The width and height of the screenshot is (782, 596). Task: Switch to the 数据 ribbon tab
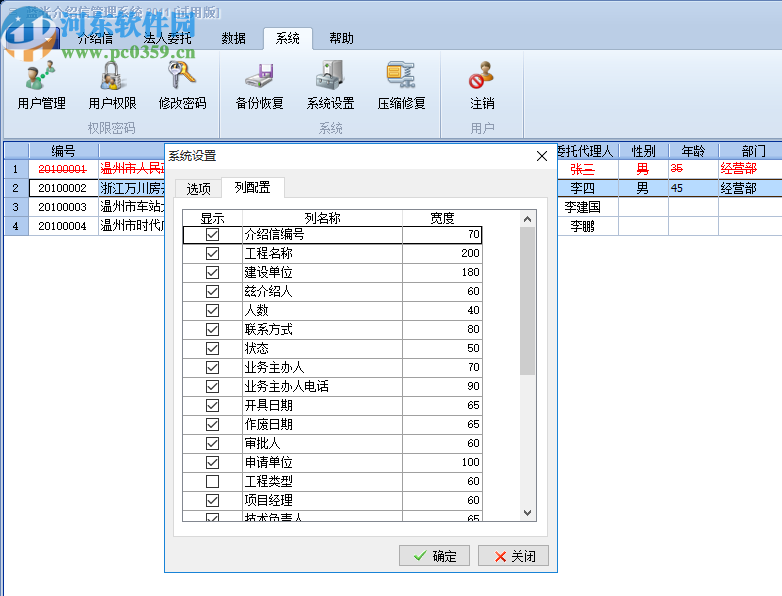(233, 38)
